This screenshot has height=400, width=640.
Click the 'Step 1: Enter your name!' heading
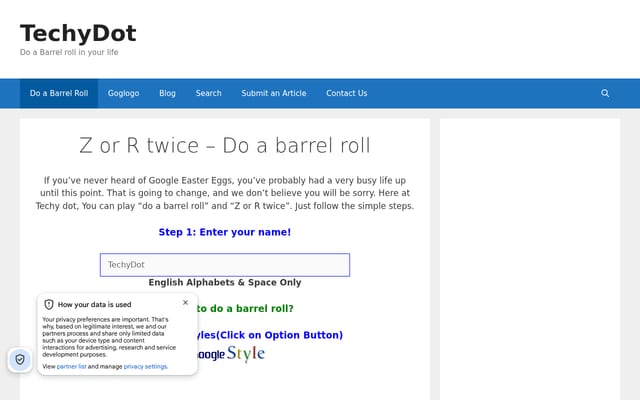point(225,232)
